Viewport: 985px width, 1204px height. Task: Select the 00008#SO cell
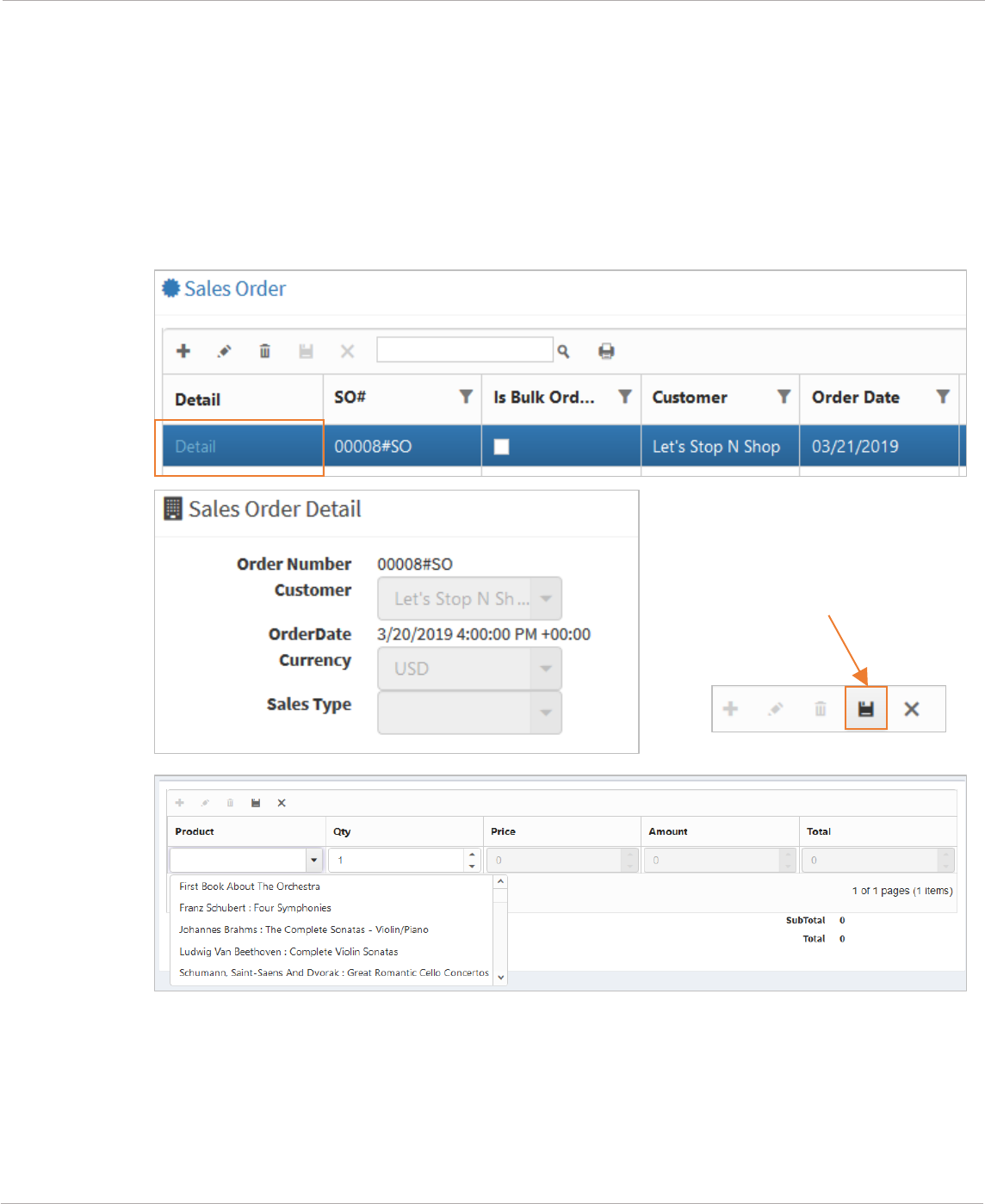coord(402,446)
